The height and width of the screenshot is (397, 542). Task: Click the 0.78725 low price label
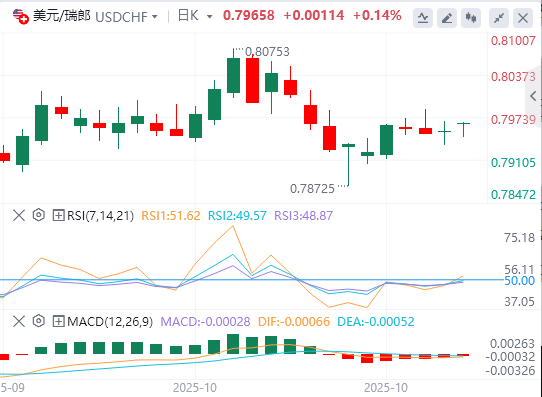(312, 189)
